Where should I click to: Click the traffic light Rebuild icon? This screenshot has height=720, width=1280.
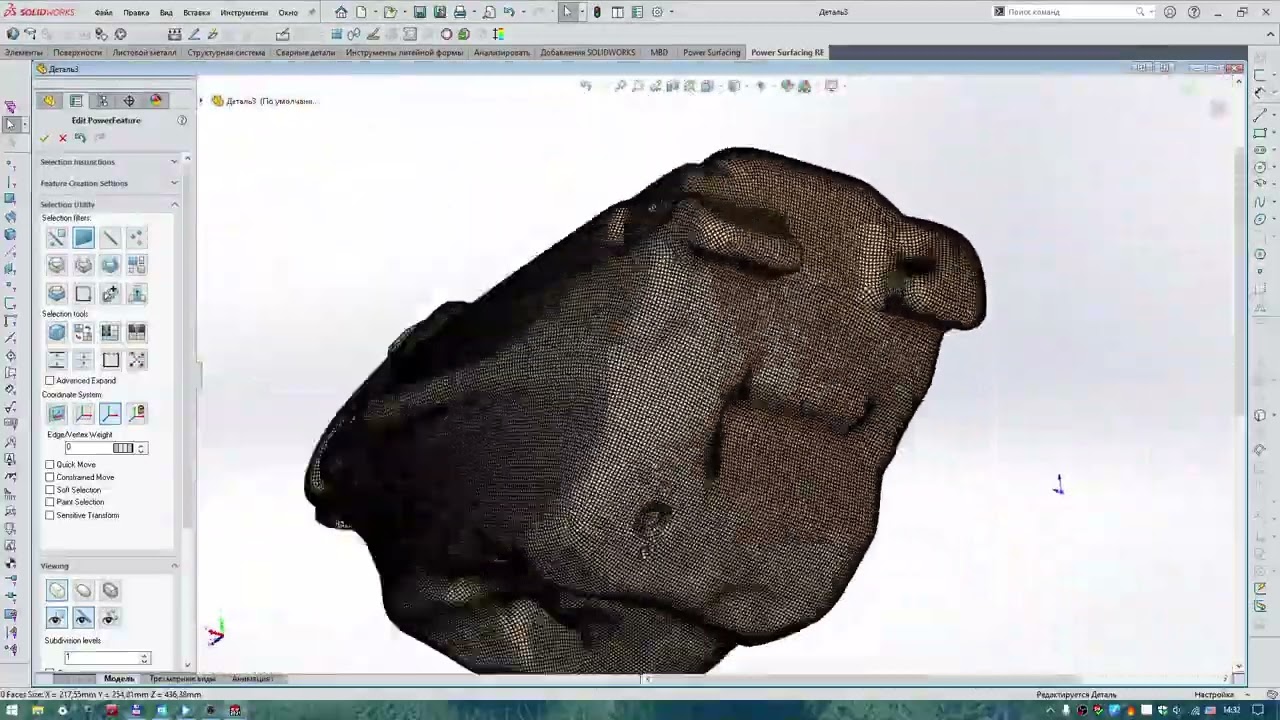coord(597,12)
